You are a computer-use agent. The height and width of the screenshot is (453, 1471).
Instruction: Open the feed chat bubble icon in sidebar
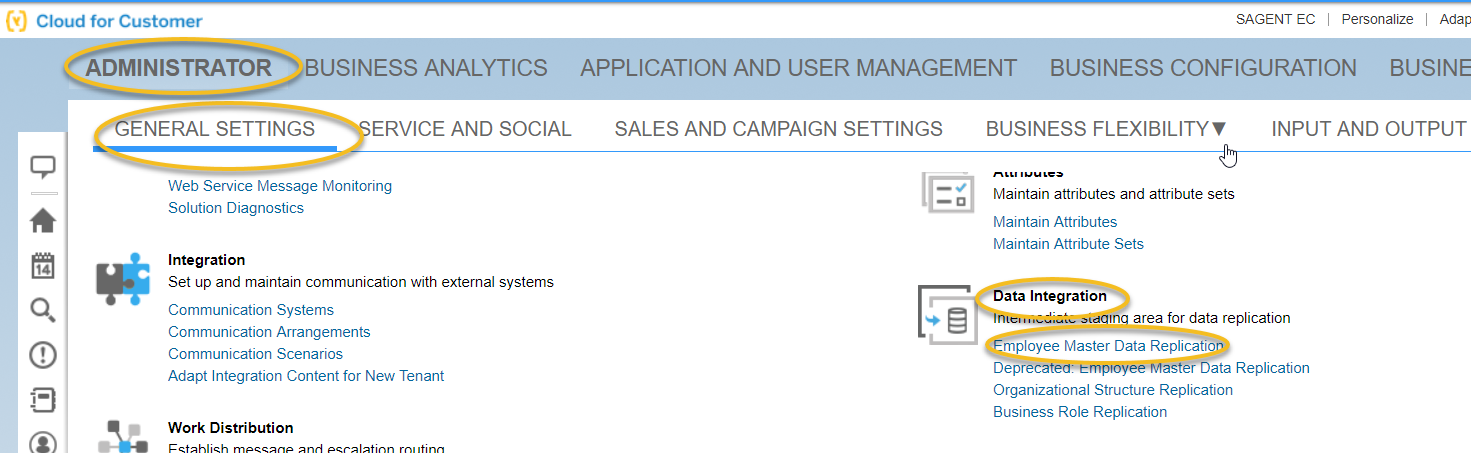(43, 167)
